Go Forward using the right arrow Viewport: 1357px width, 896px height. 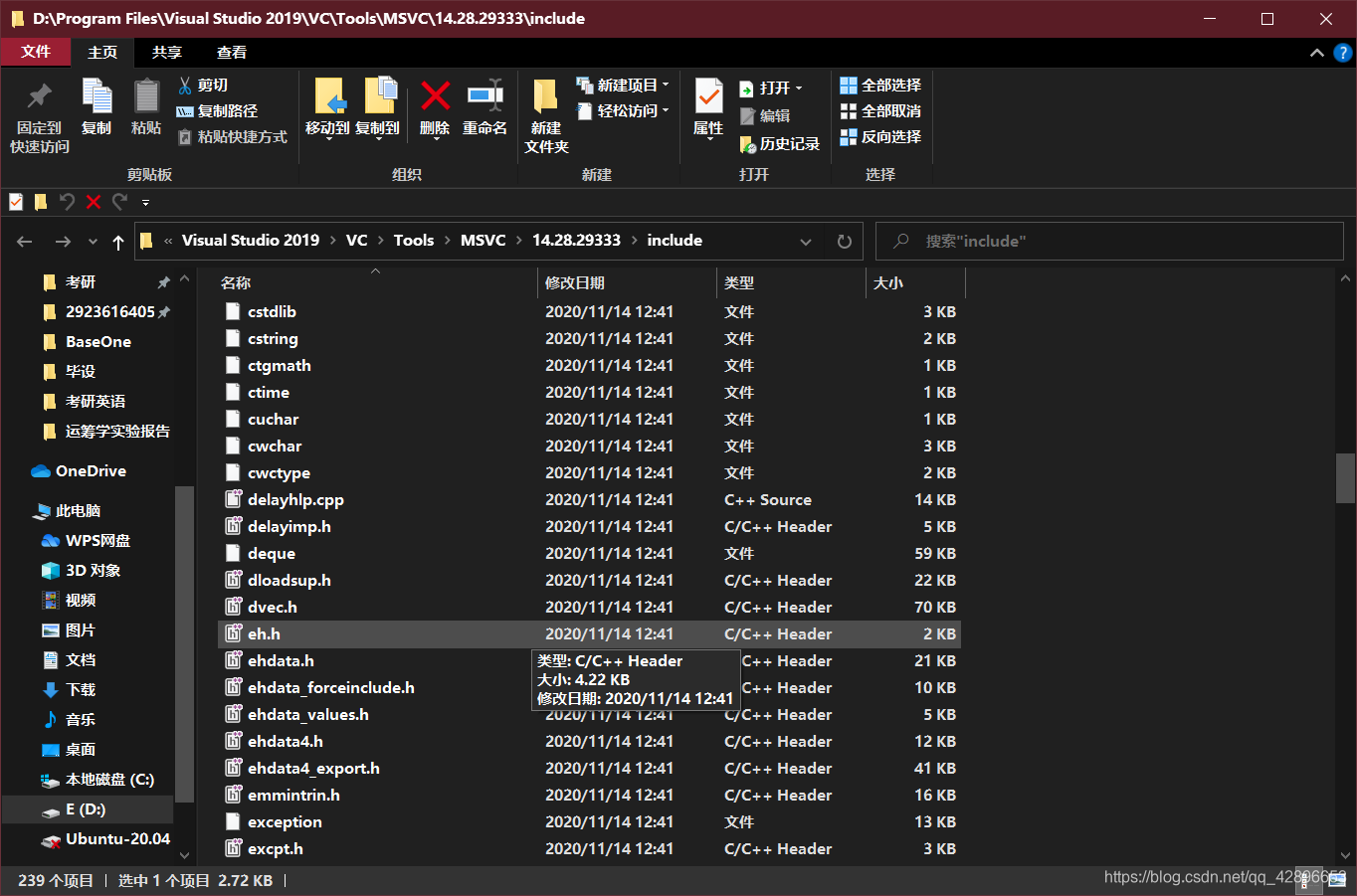coord(63,242)
